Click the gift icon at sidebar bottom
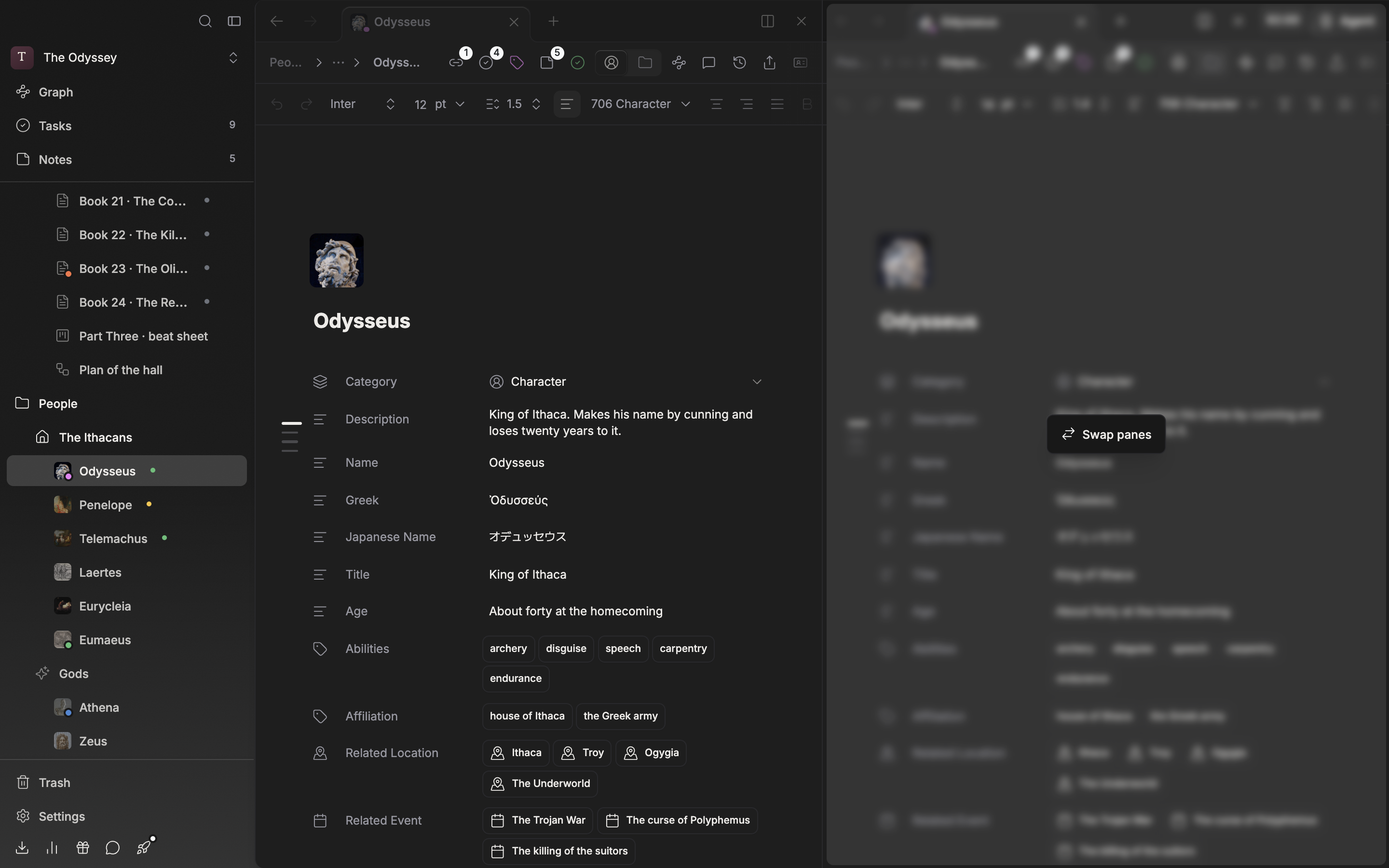 coord(82,847)
